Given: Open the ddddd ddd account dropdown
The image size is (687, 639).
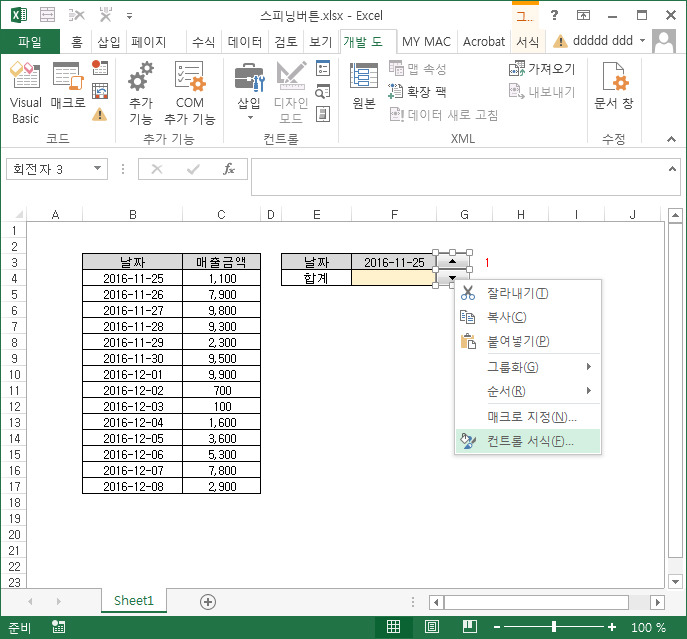Looking at the screenshot, I should pyautogui.click(x=642, y=41).
